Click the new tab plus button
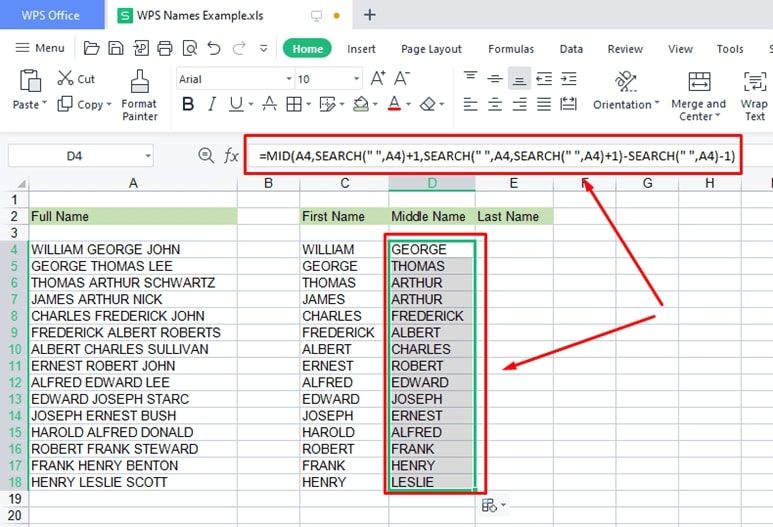The width and height of the screenshot is (773, 527). pyautogui.click(x=370, y=15)
